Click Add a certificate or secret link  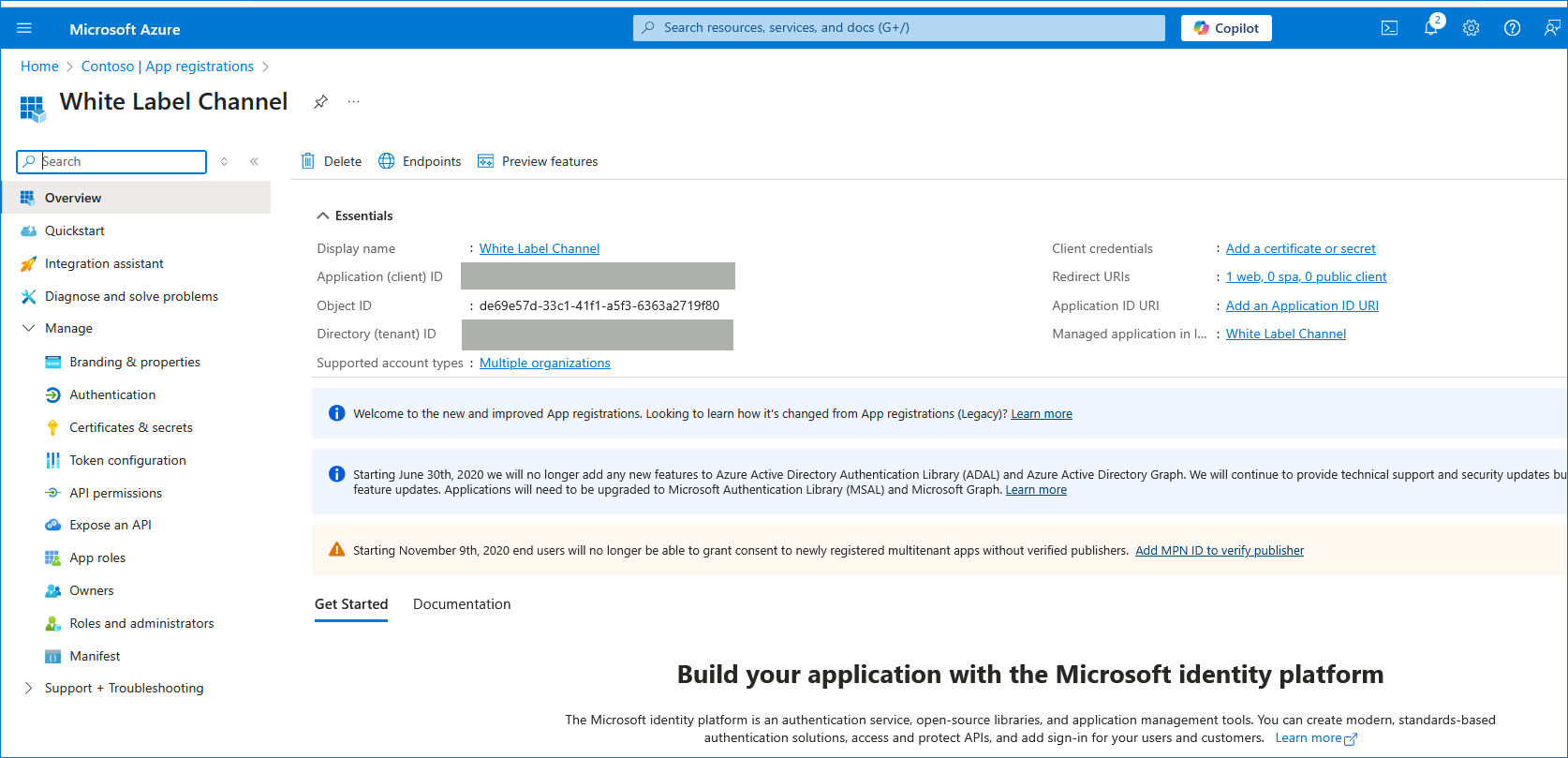point(1300,248)
